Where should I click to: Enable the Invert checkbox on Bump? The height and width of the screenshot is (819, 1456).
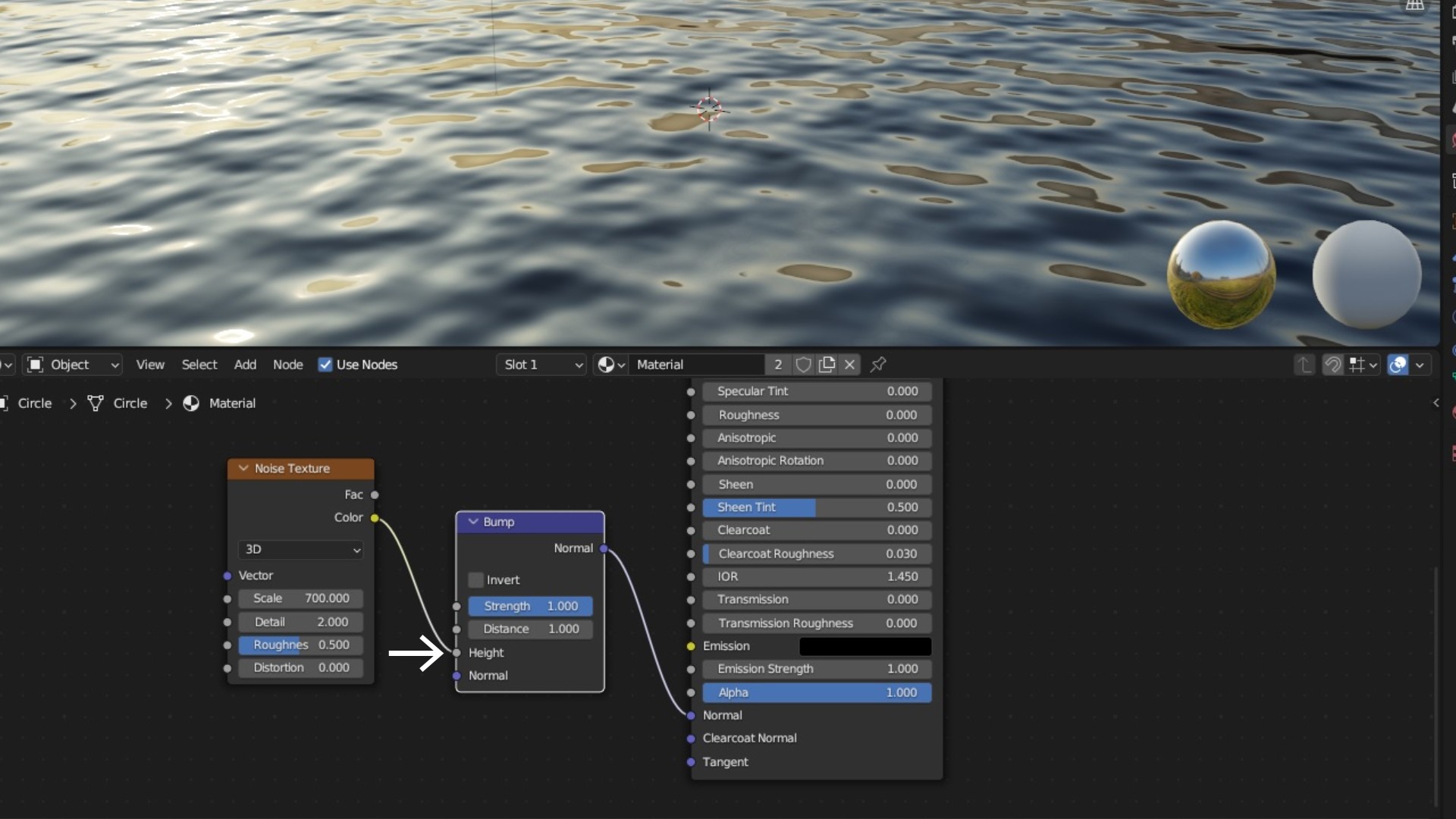[x=476, y=580]
